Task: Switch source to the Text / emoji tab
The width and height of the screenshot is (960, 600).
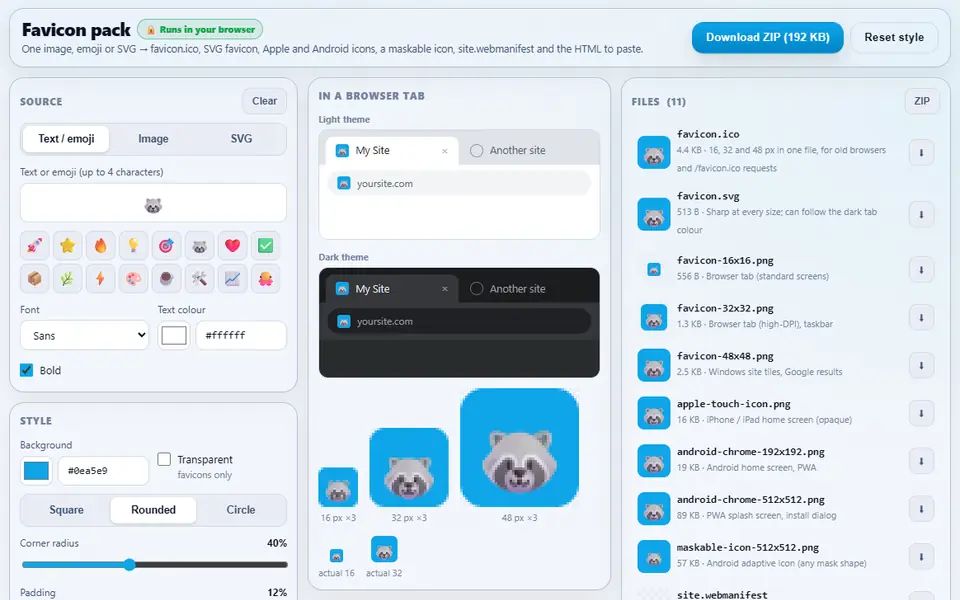Action: coord(66,139)
